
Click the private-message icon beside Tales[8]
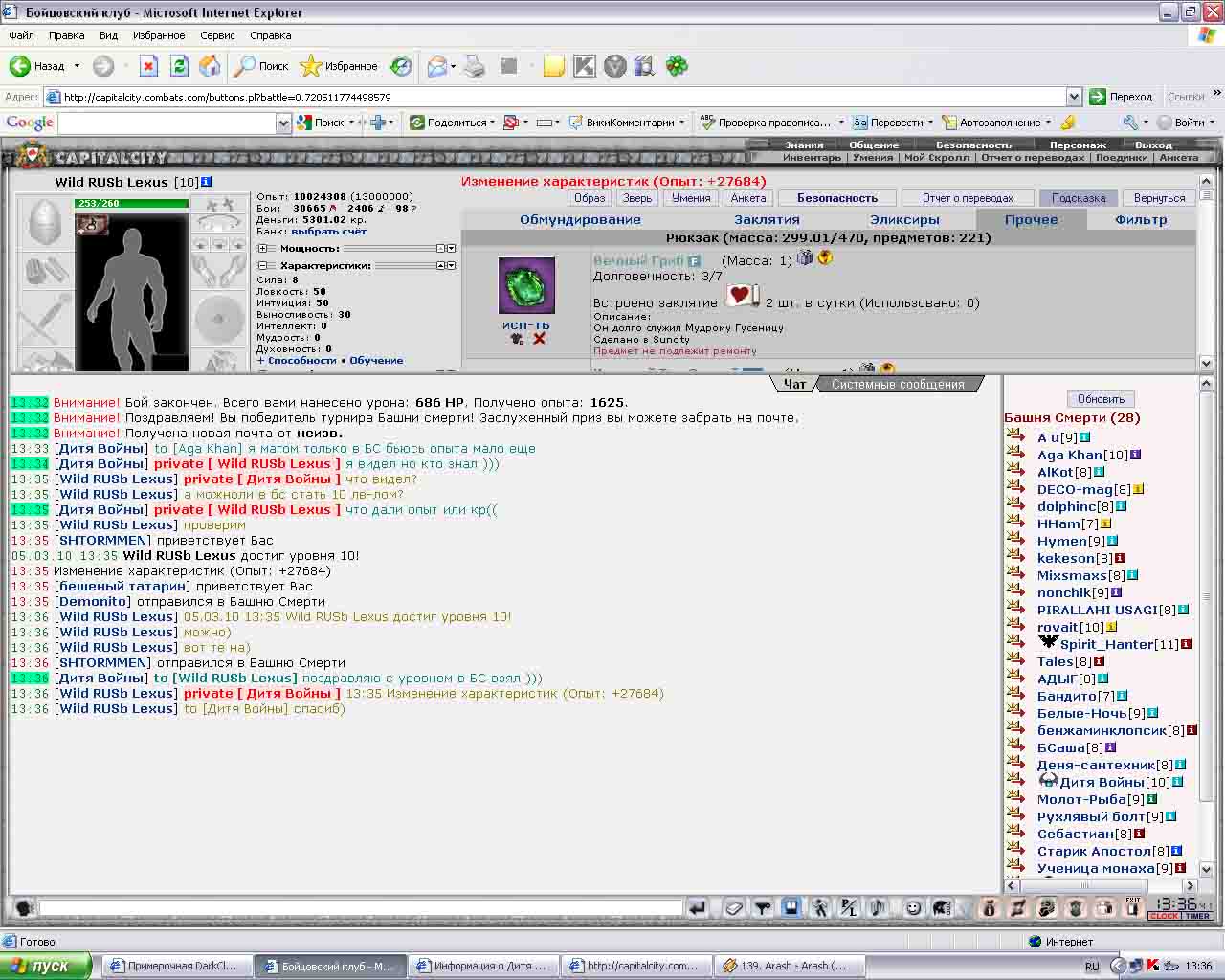click(x=1015, y=659)
